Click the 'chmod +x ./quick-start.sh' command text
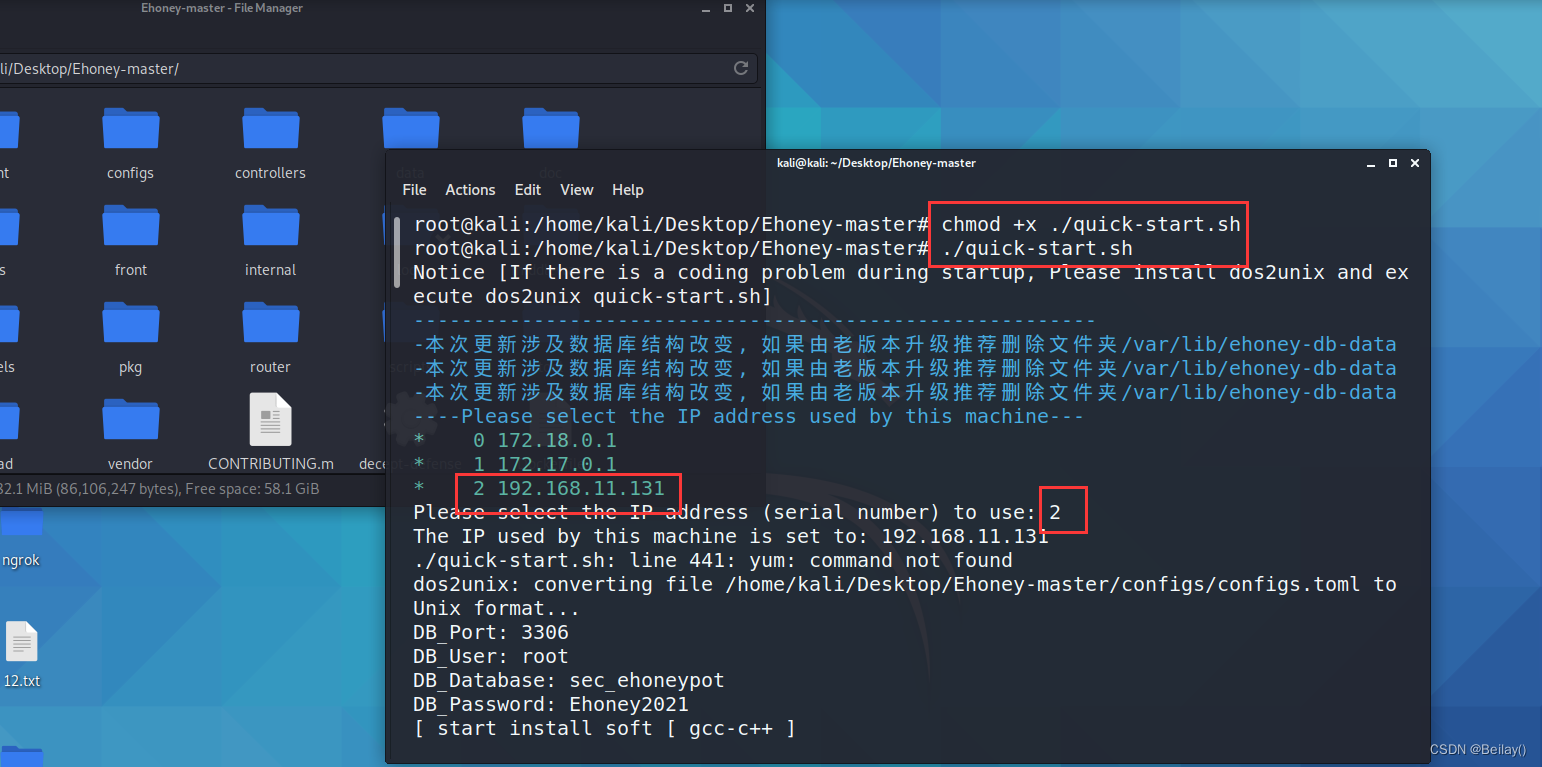The height and width of the screenshot is (767, 1542). pos(1091,224)
